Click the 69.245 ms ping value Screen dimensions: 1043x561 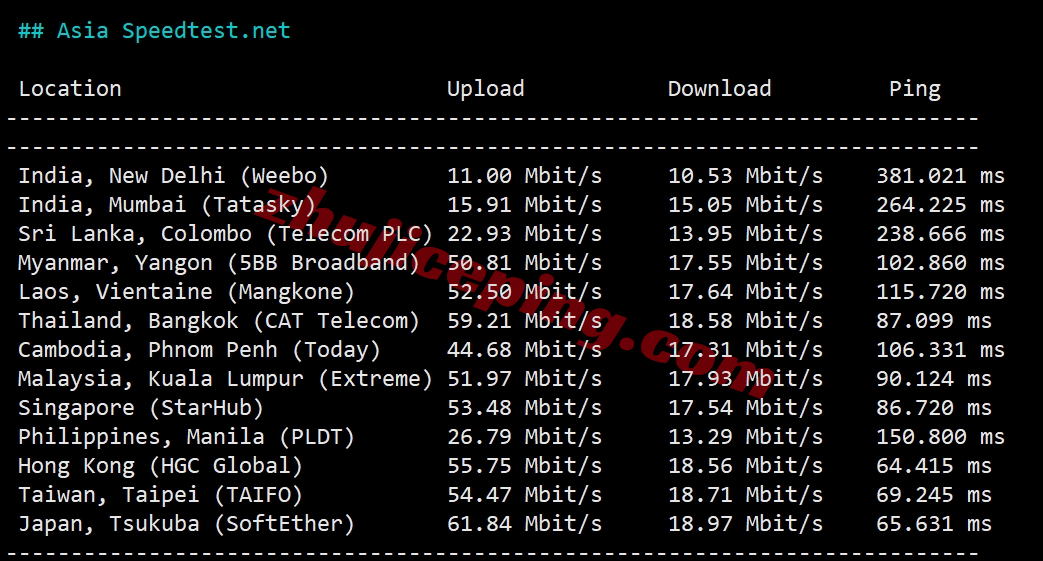[934, 494]
